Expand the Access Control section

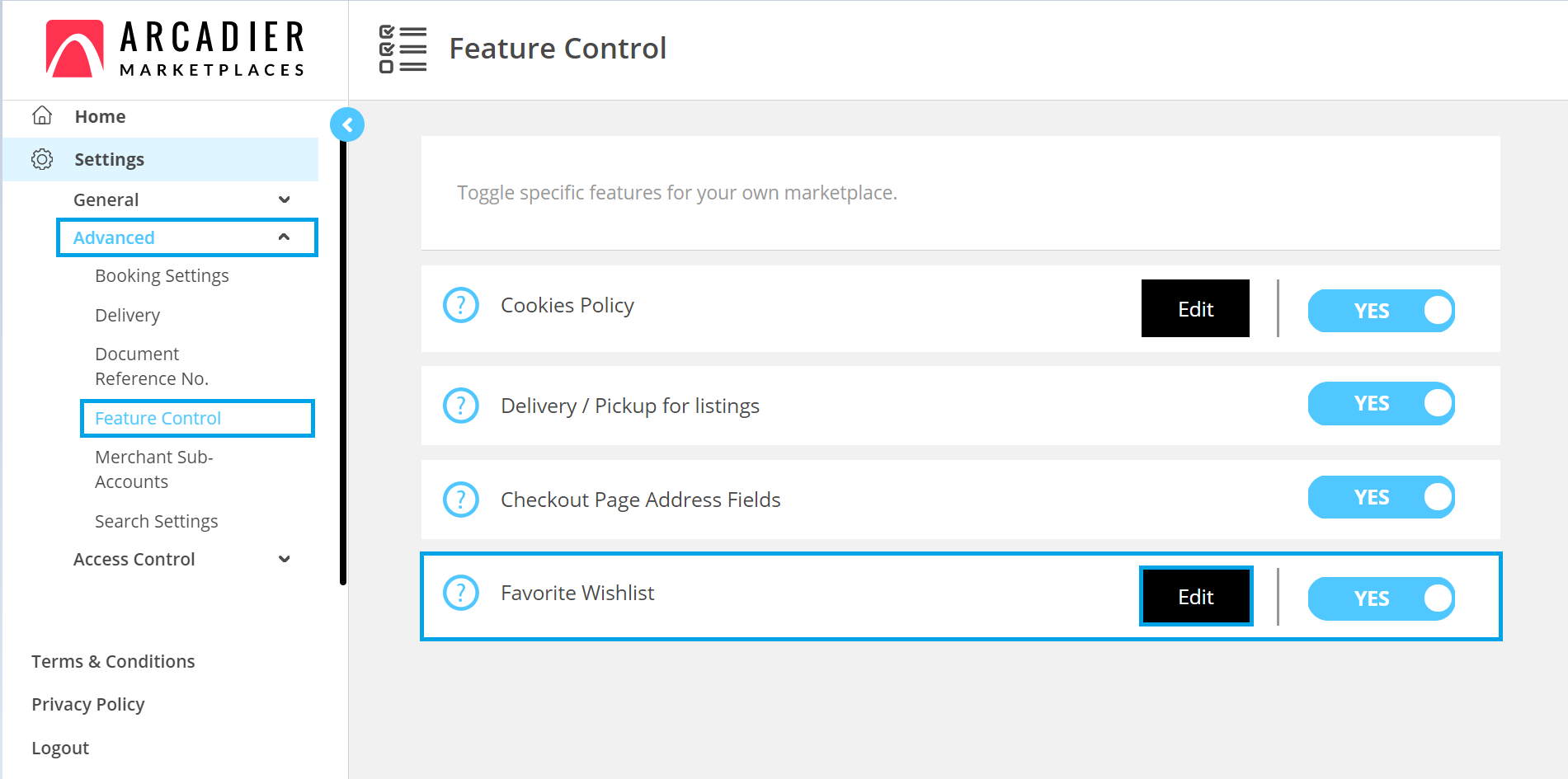284,559
